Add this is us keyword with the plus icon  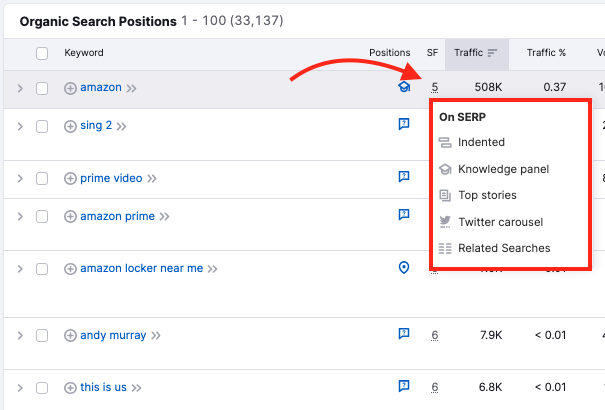click(x=70, y=388)
